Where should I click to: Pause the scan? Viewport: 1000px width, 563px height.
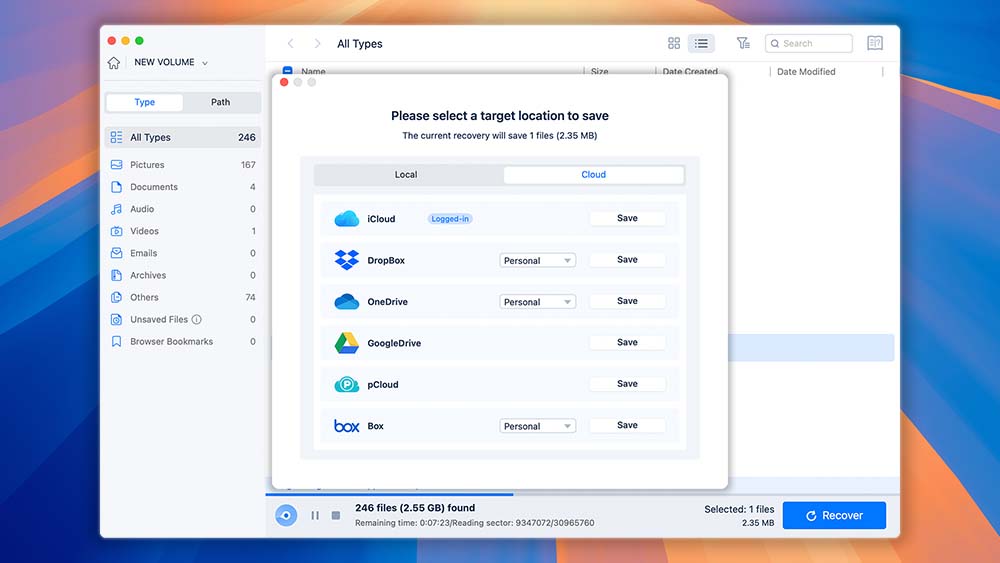[315, 515]
